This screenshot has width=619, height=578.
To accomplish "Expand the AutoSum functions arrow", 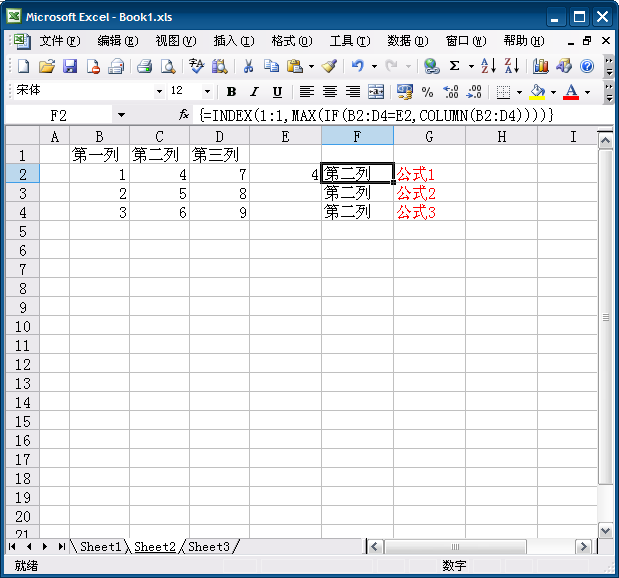I will 471,66.
